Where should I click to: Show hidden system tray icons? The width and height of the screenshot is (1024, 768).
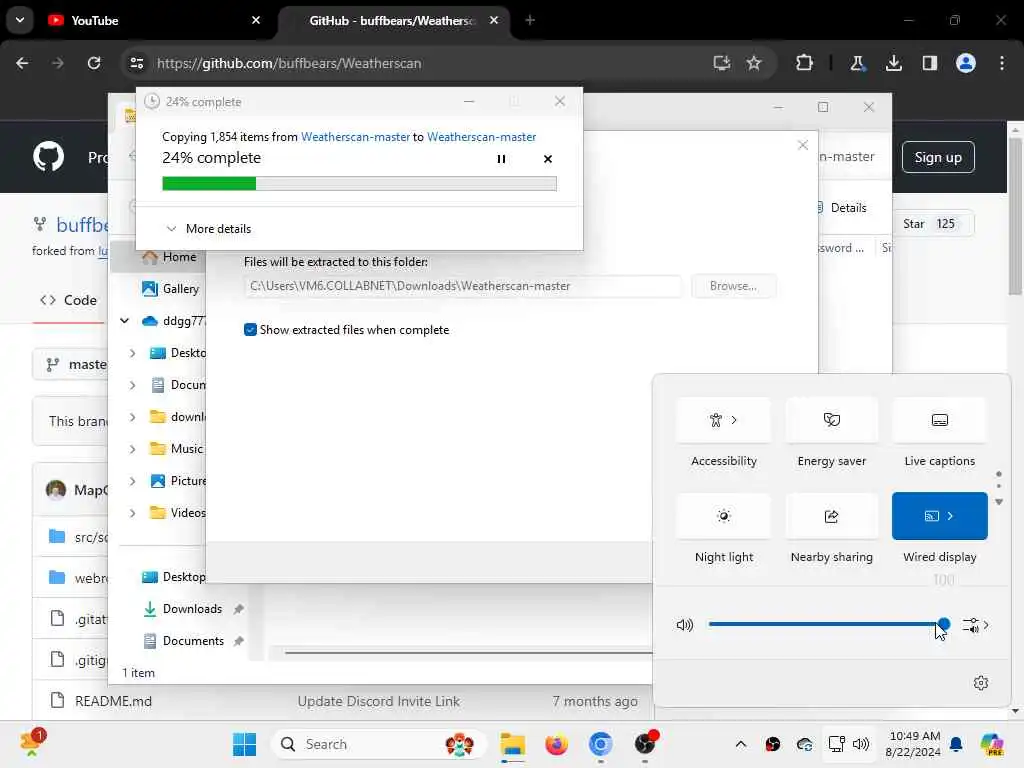point(741,744)
